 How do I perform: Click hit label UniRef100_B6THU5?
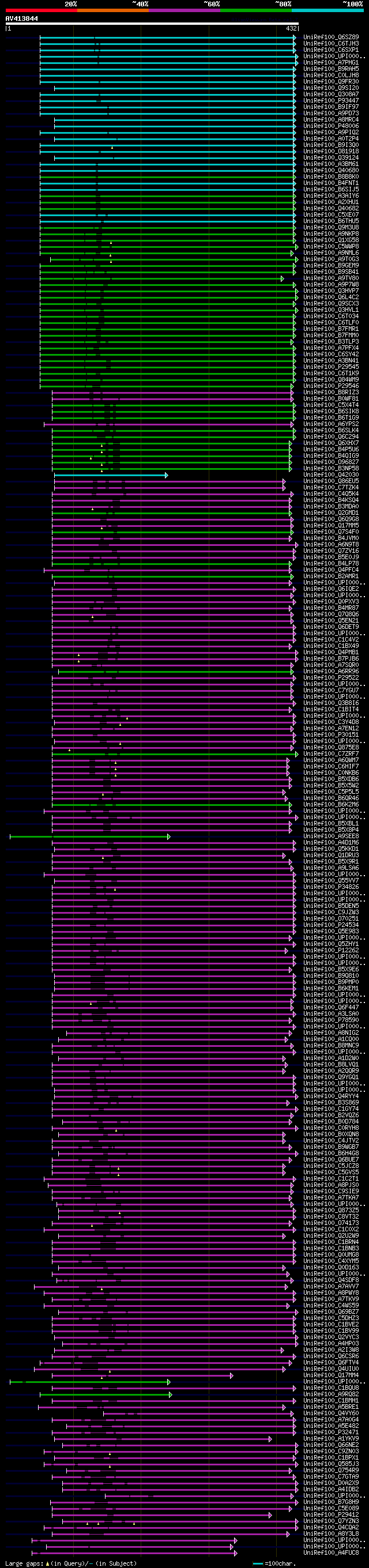click(332, 221)
